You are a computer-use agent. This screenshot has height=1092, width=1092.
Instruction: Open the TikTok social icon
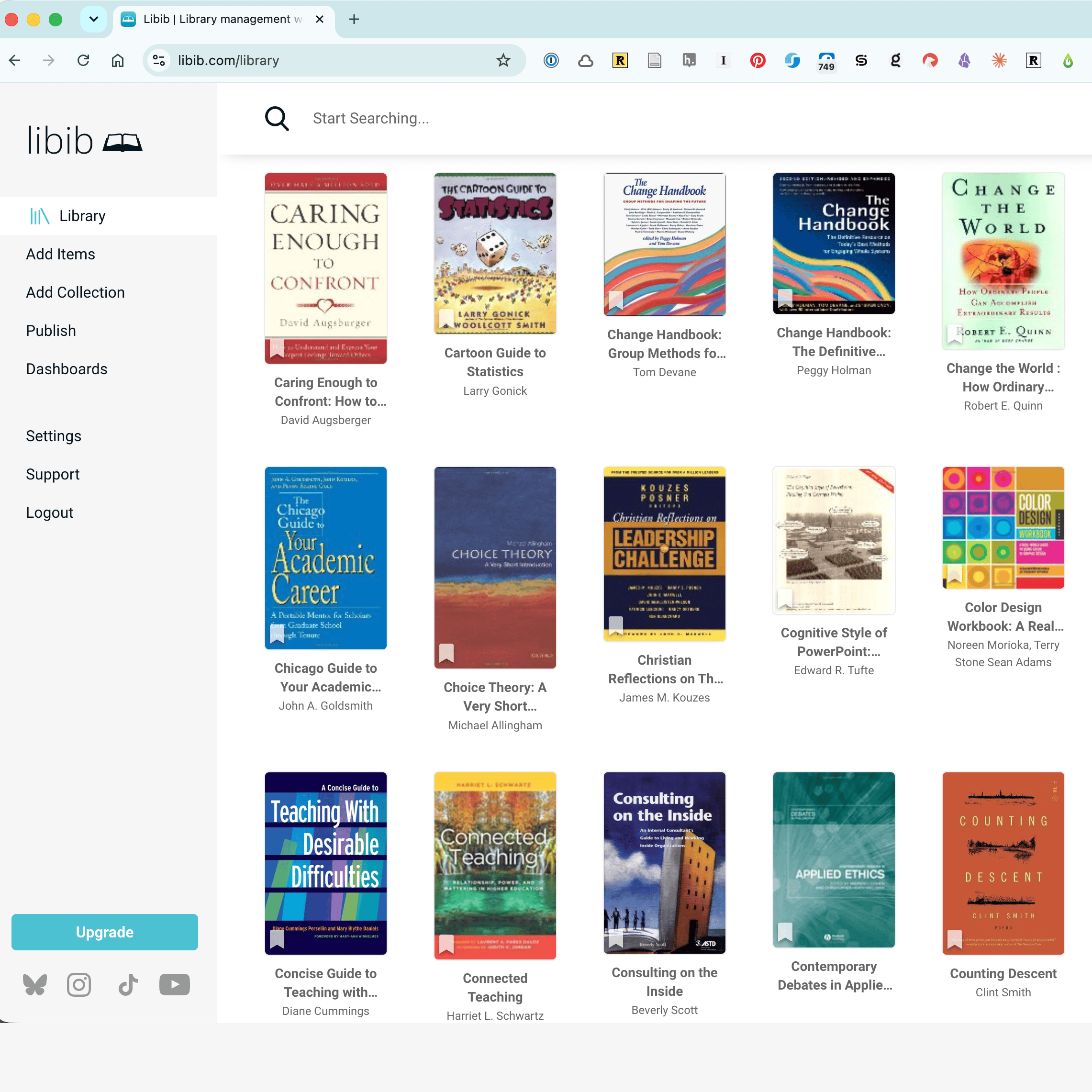[x=128, y=985]
